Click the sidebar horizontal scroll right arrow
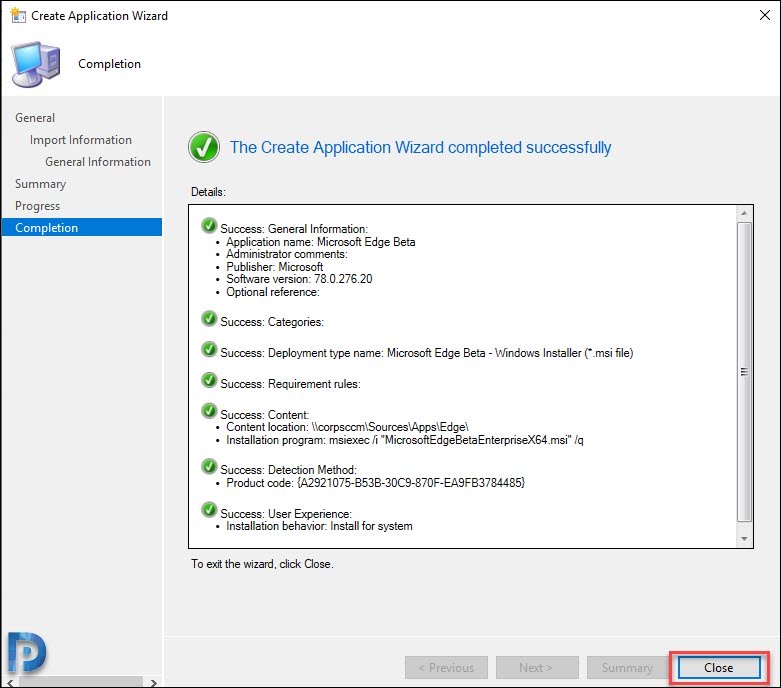The image size is (781, 688). (x=154, y=683)
